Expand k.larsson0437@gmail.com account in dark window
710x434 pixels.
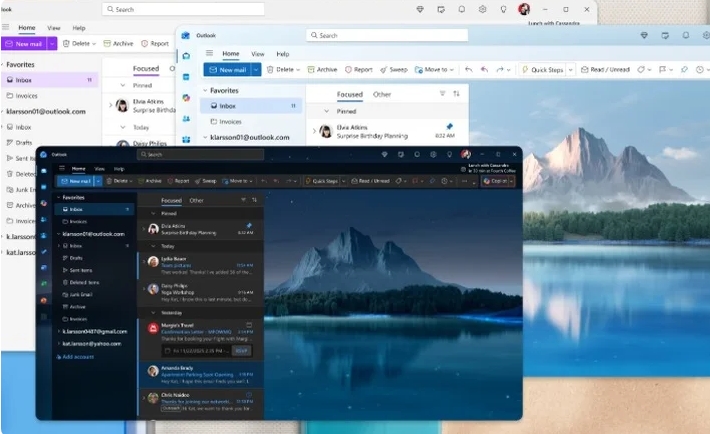pos(59,331)
